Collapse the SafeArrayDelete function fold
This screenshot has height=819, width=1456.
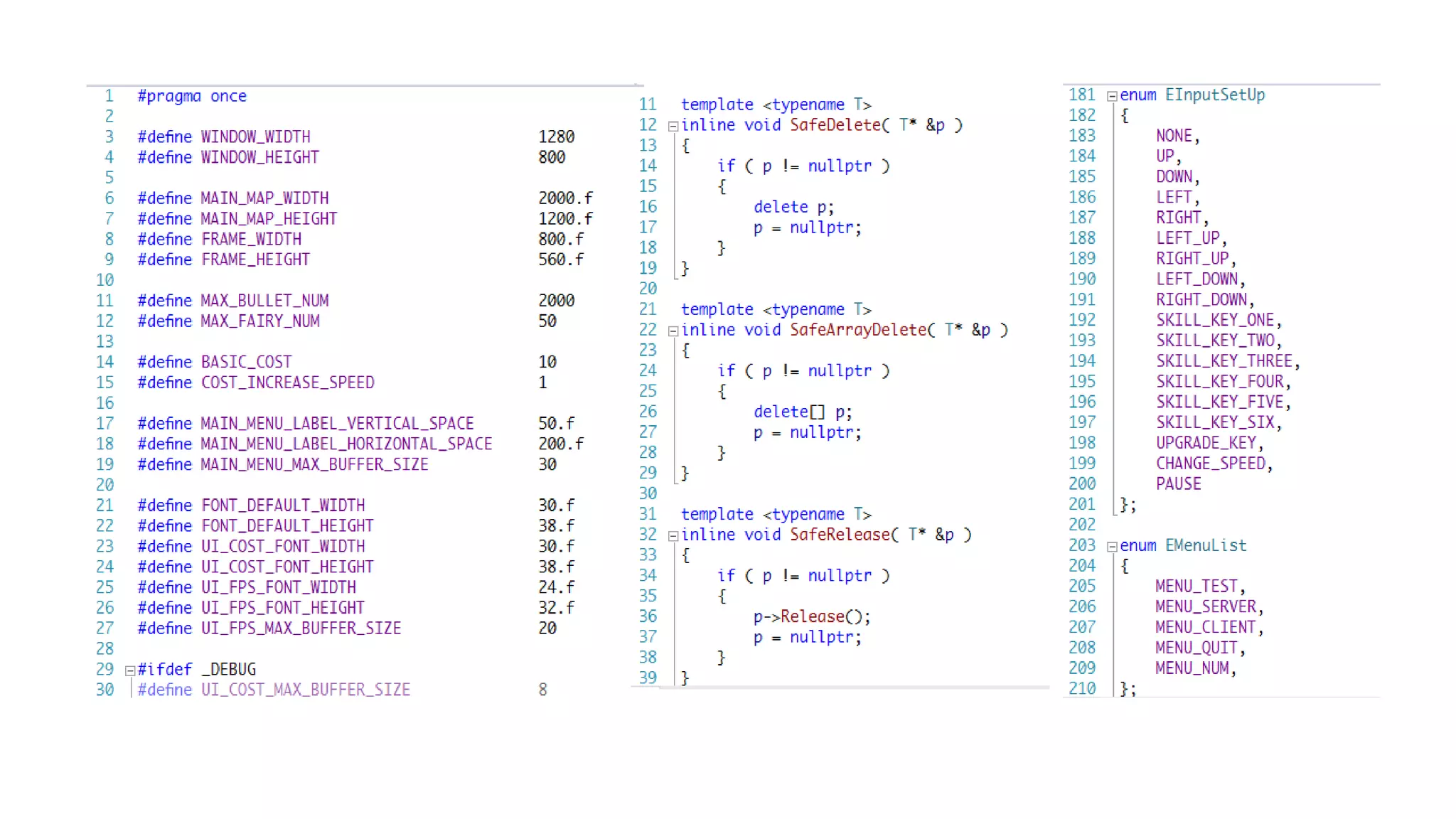coord(673,331)
